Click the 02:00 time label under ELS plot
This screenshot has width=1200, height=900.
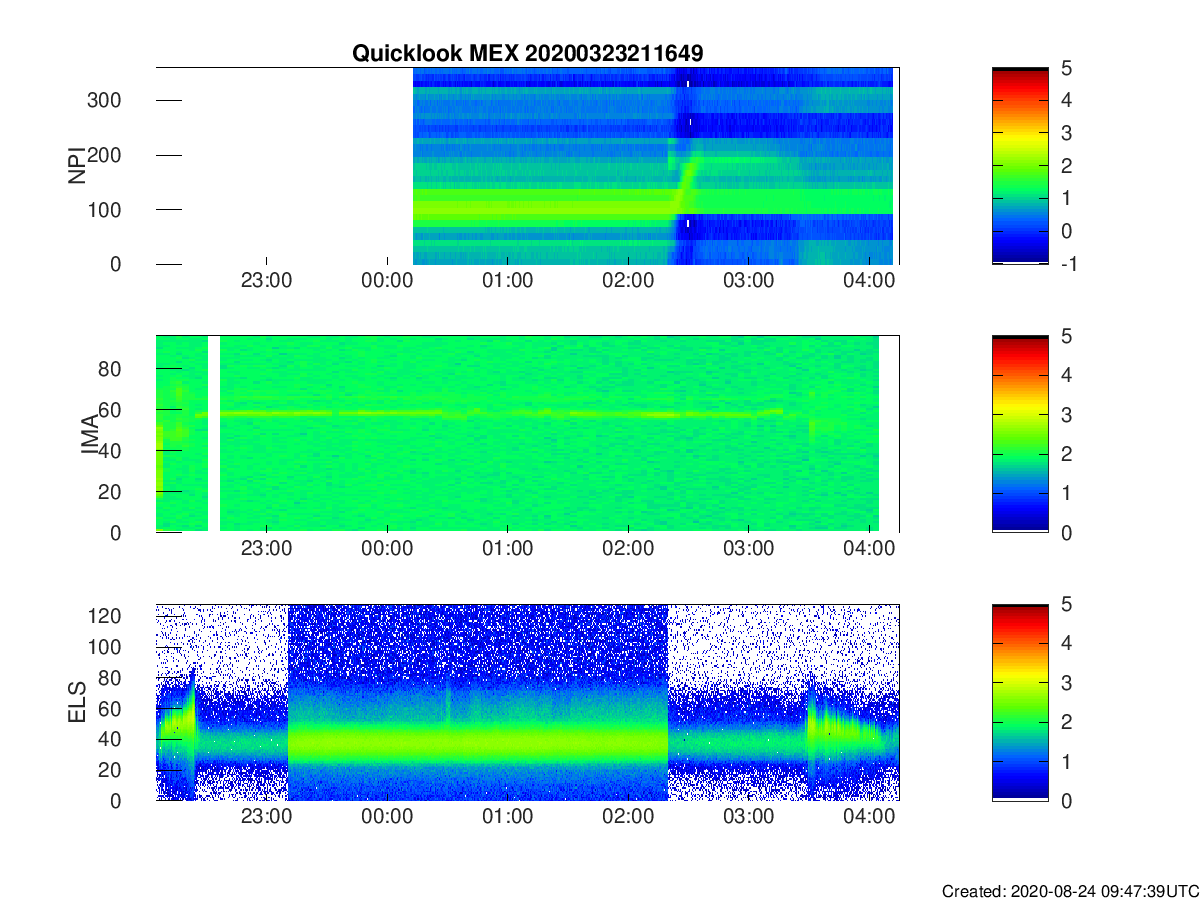pyautogui.click(x=628, y=817)
